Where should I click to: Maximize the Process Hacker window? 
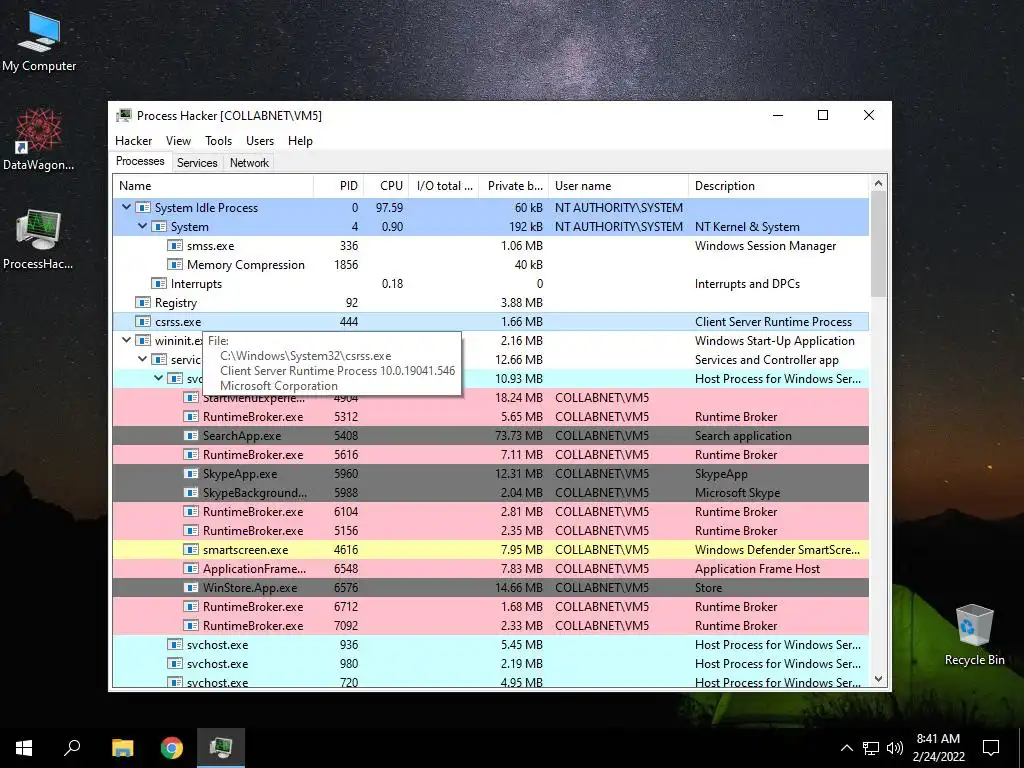tap(823, 115)
